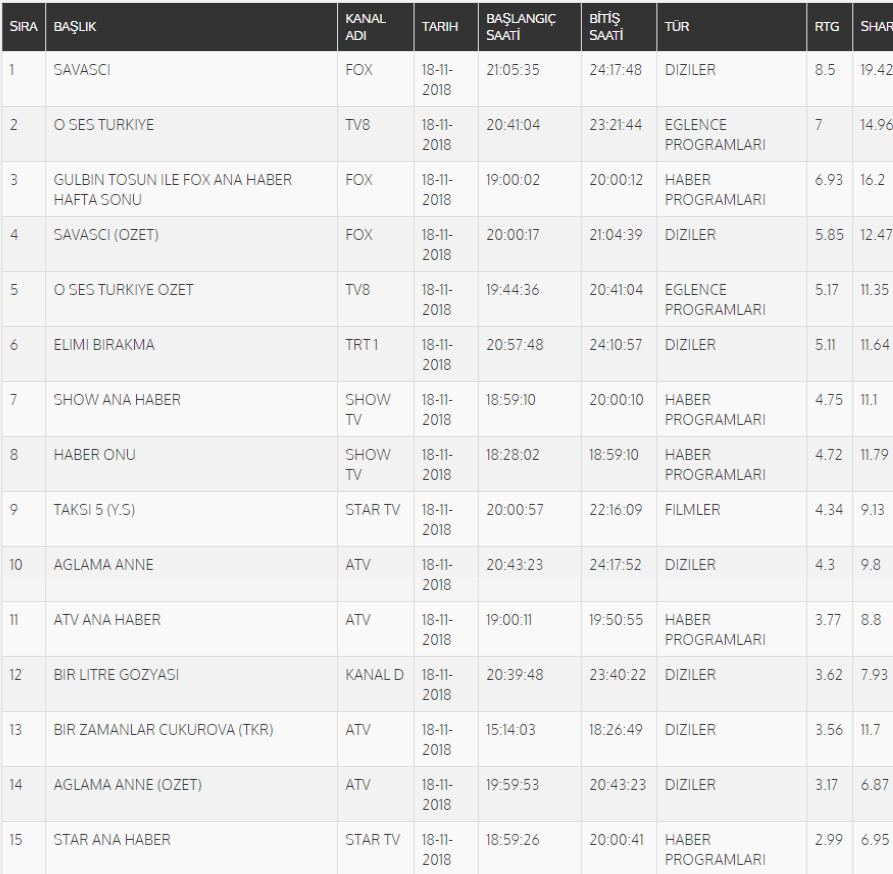893x874 pixels.
Task: Click the KANAL ADI column header
Action: (x=365, y=27)
